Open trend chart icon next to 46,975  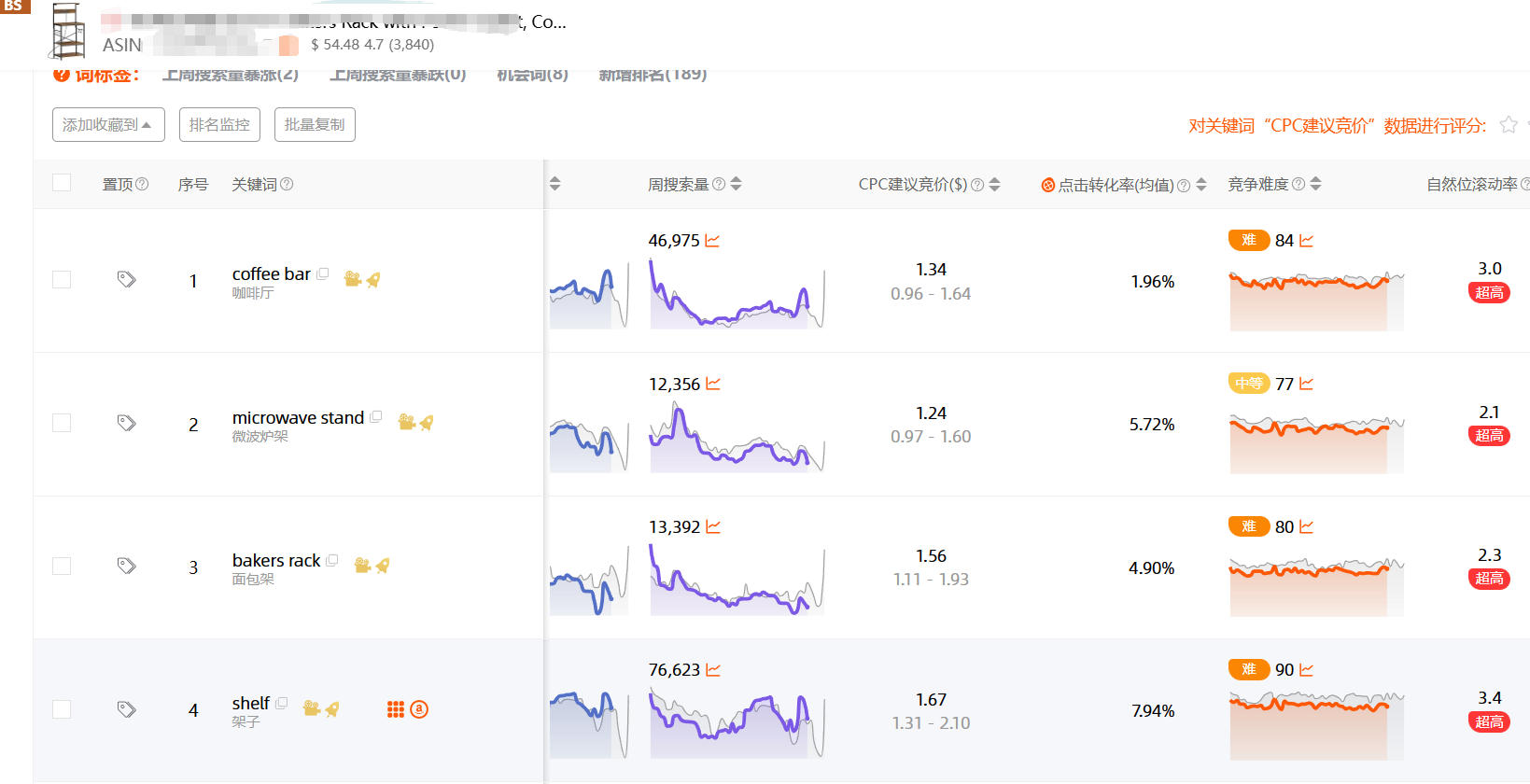click(712, 241)
